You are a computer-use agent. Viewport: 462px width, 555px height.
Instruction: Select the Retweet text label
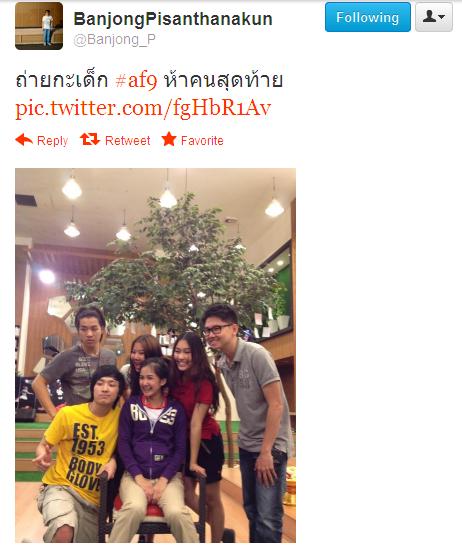pyautogui.click(x=128, y=141)
